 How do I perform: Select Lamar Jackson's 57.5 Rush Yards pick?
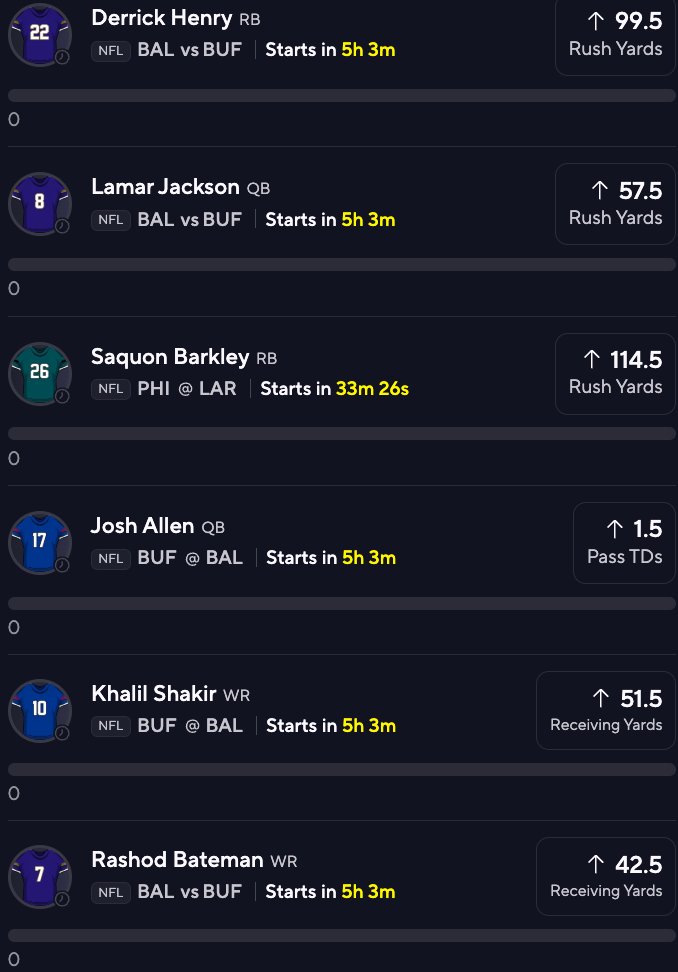615,204
